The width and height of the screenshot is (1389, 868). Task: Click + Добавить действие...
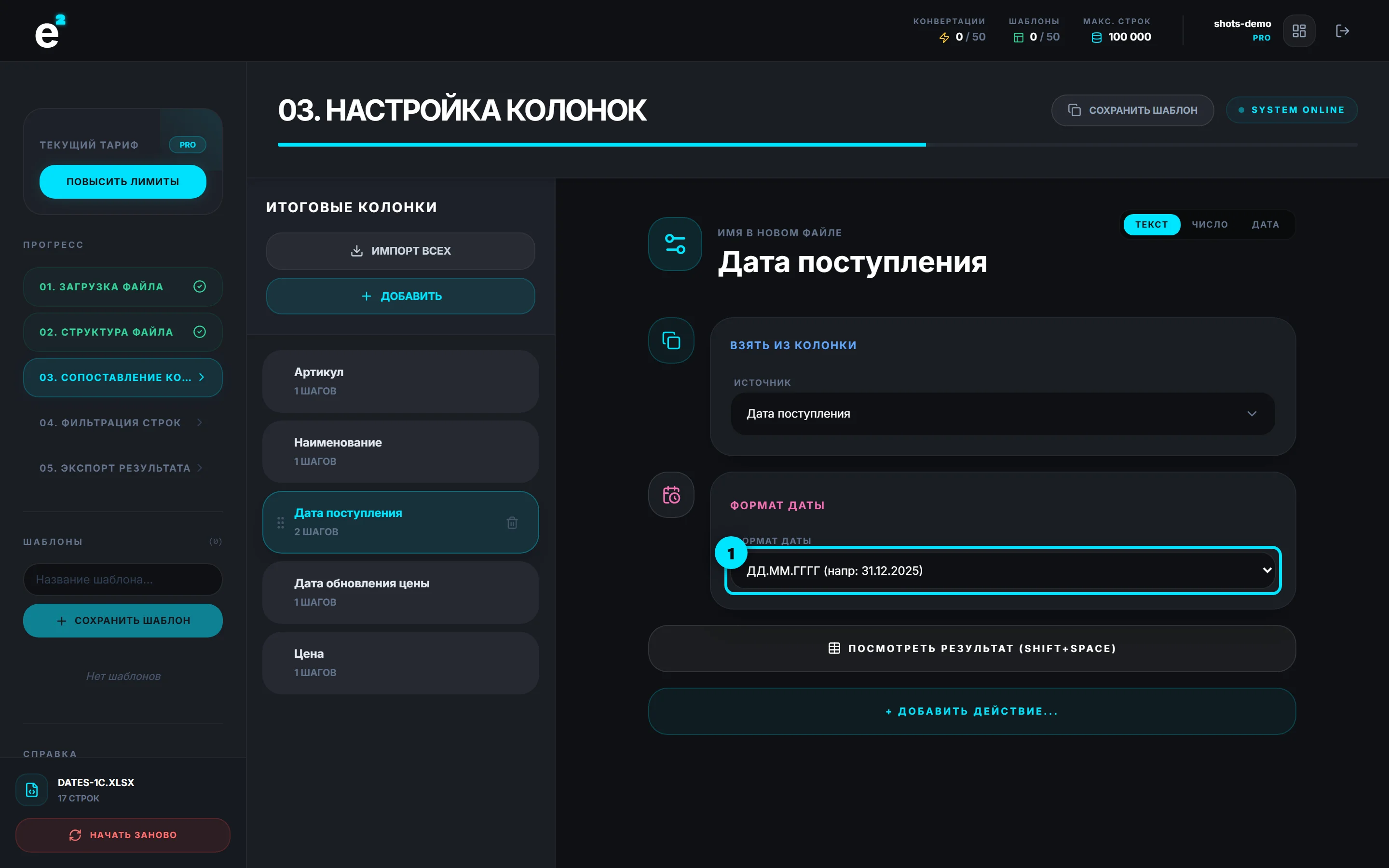tap(972, 711)
